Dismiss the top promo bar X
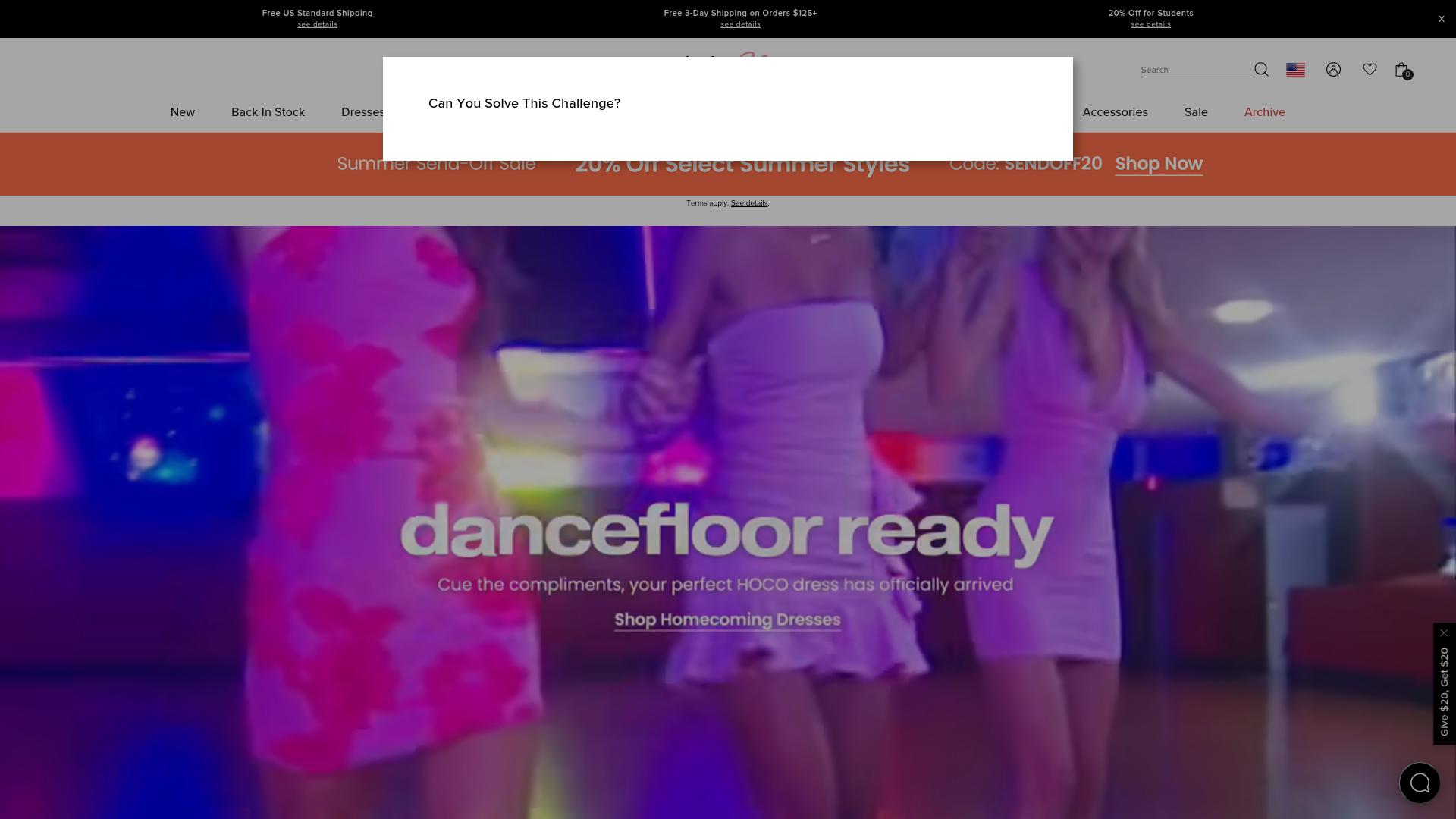This screenshot has height=819, width=1456. (1442, 19)
